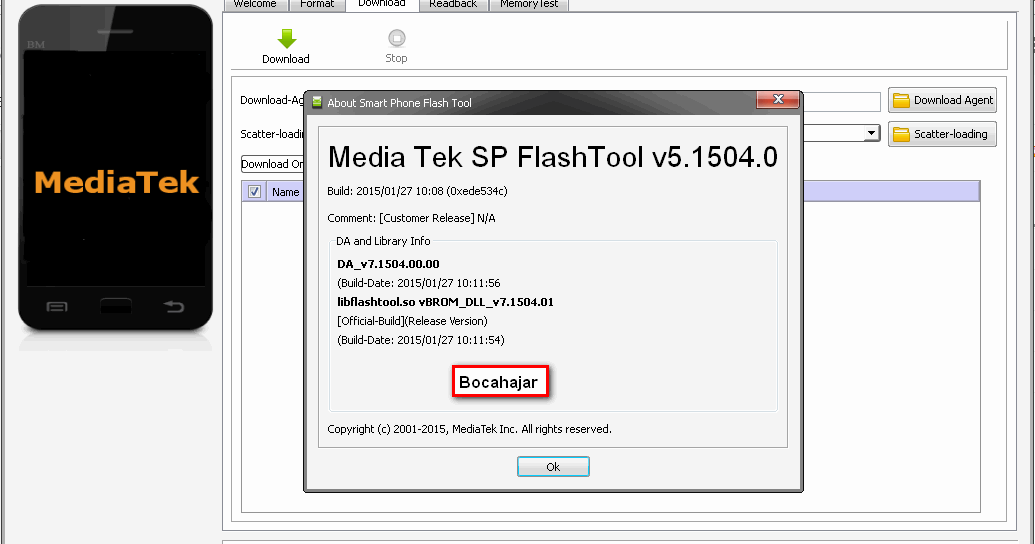Click the green Download arrow icon
The height and width of the screenshot is (544, 1035).
pos(286,39)
